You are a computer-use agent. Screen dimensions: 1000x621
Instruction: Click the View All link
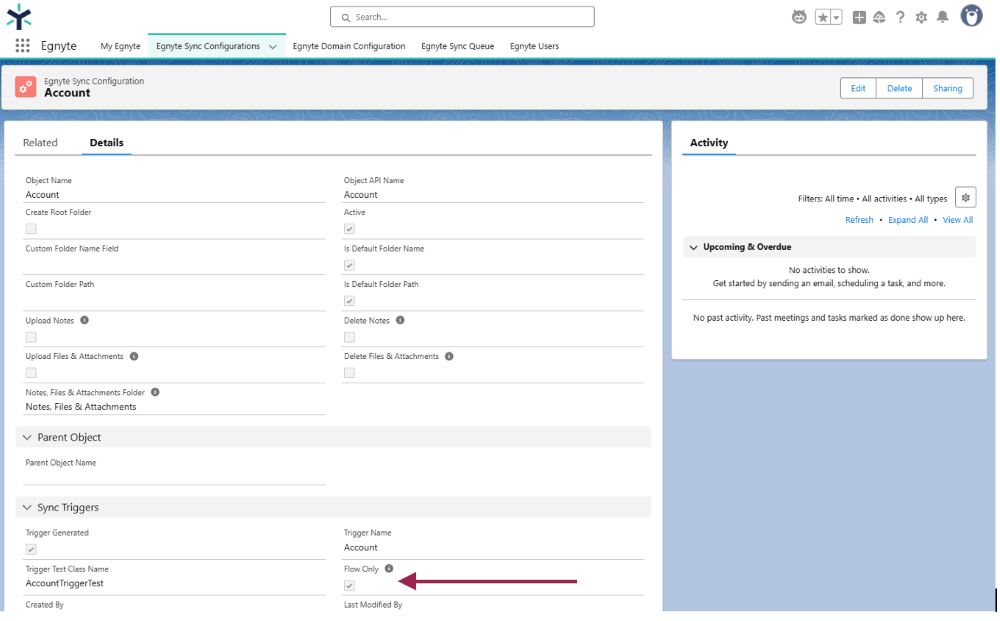click(x=958, y=220)
